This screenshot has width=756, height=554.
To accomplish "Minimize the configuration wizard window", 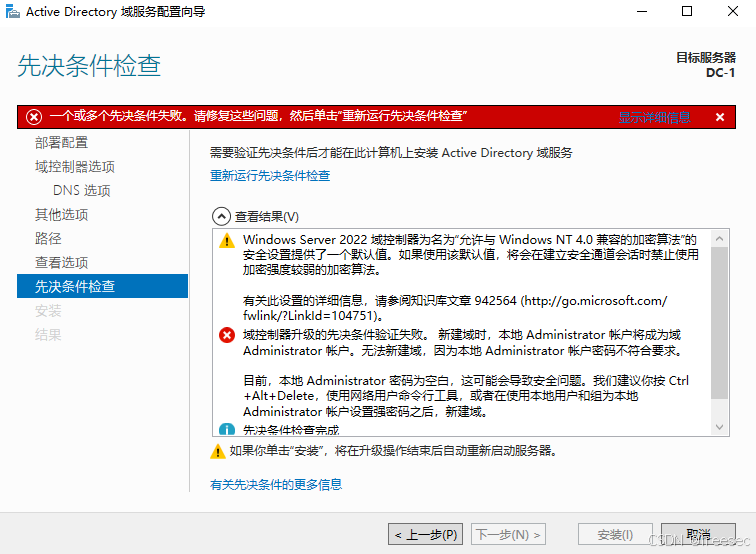I will tap(642, 12).
